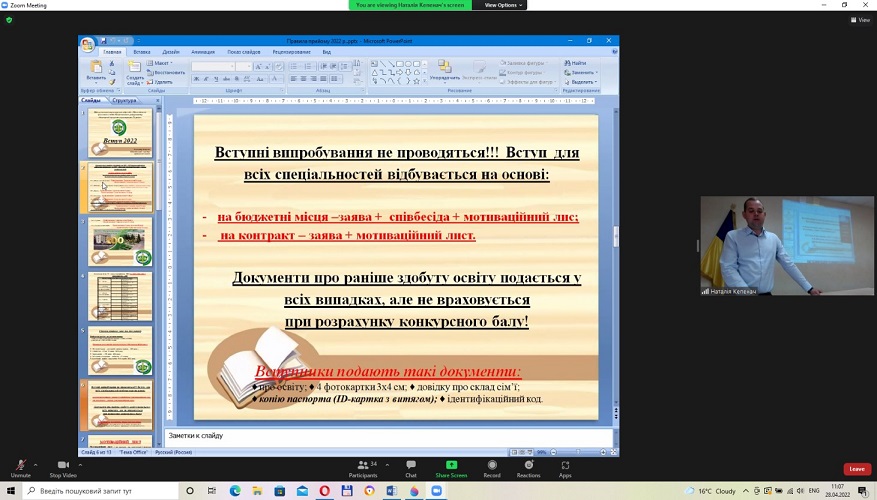
Task: Click the green encryption shield icon
Action: click(x=9, y=20)
